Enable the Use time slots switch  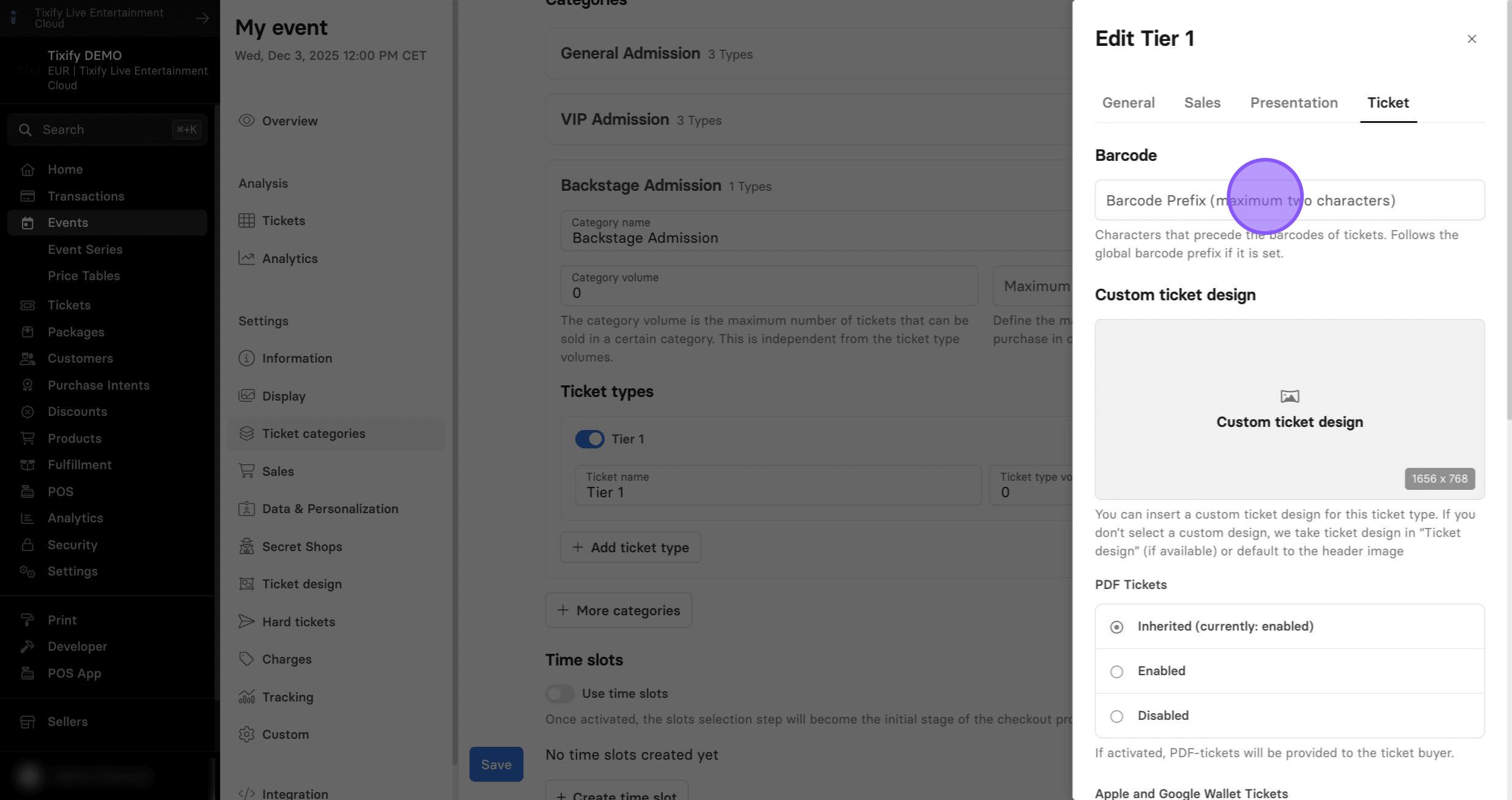[560, 694]
